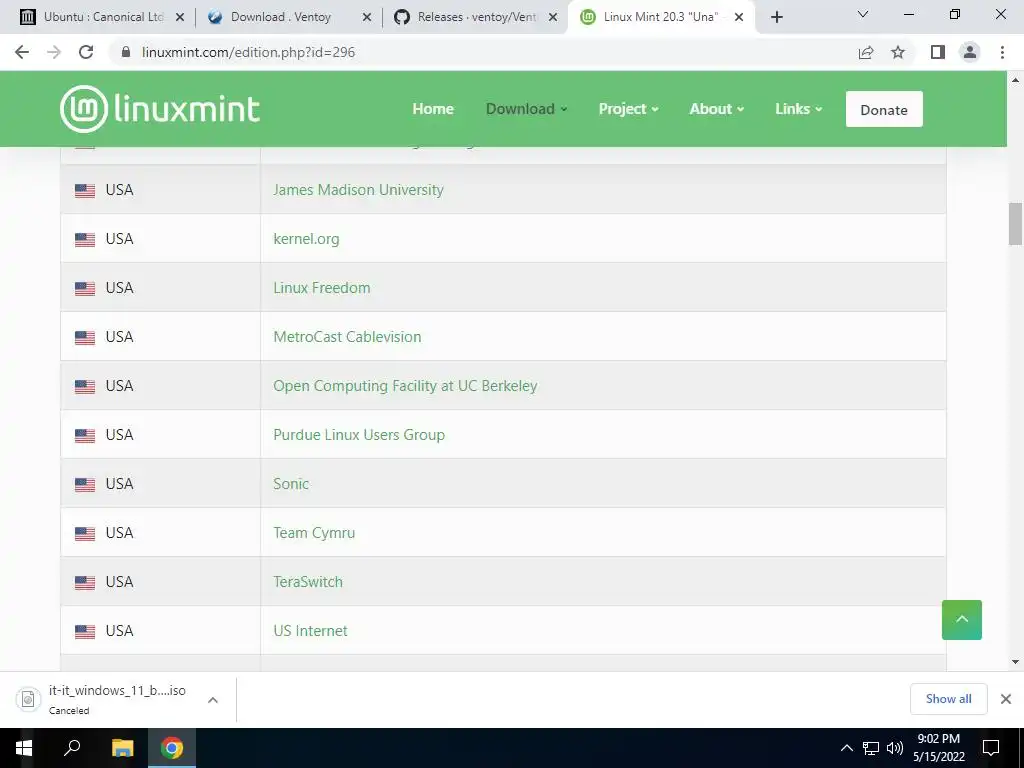
Task: Show hidden system tray icons
Action: pos(846,748)
